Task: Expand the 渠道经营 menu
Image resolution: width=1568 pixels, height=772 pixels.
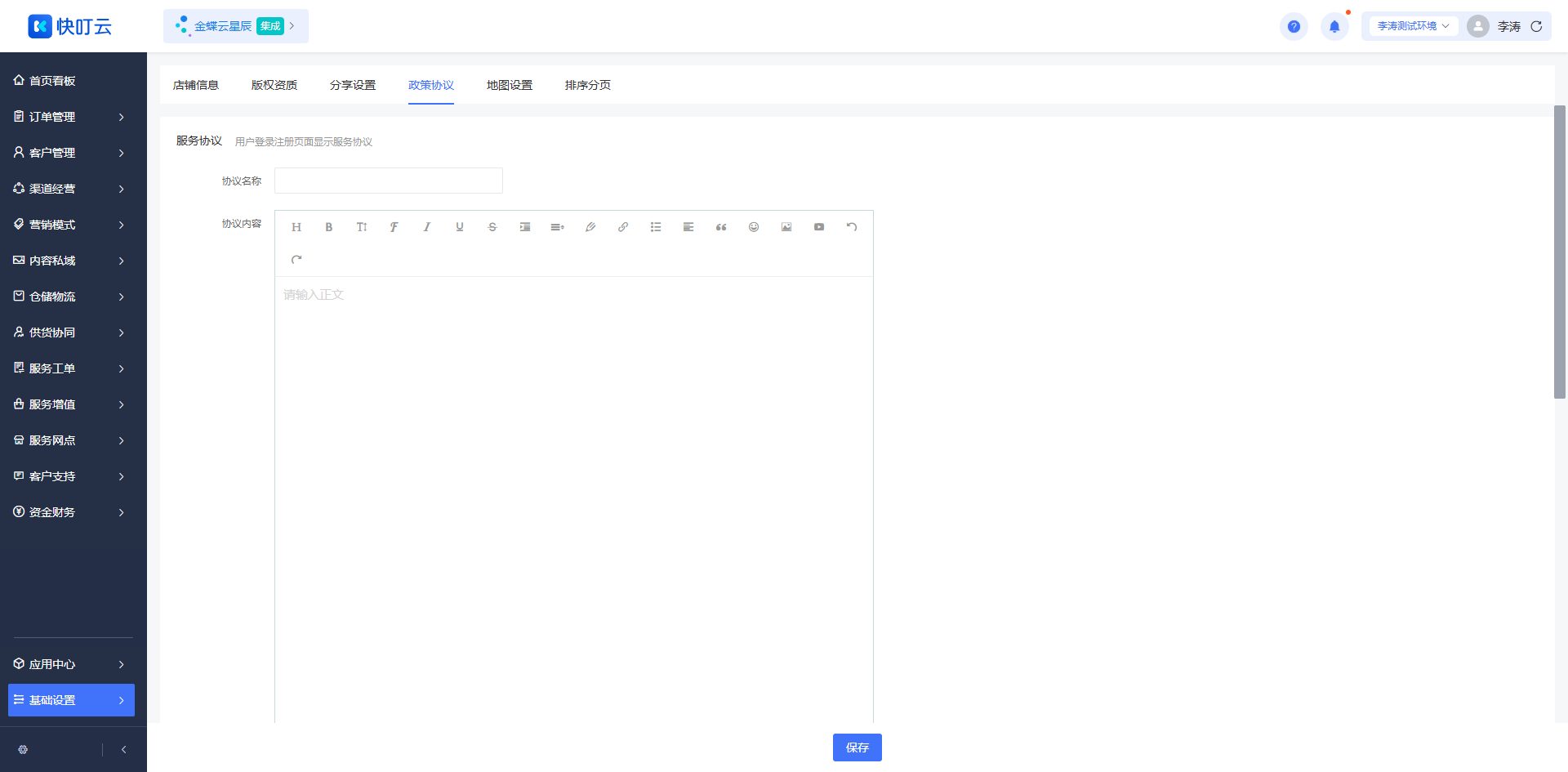Action: (71, 189)
